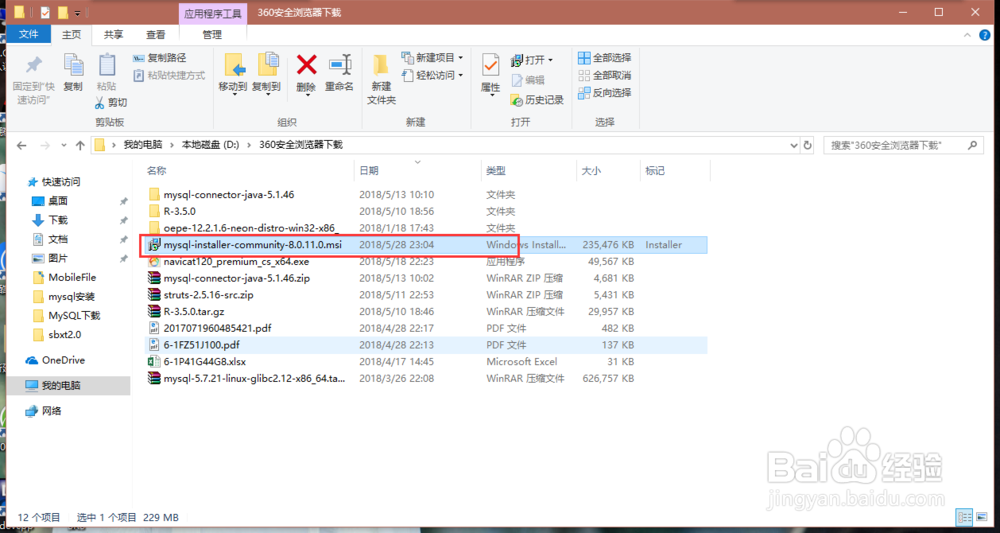Switch to the Manage (管理) ribbon tab
The height and width of the screenshot is (533, 1000).
point(212,34)
